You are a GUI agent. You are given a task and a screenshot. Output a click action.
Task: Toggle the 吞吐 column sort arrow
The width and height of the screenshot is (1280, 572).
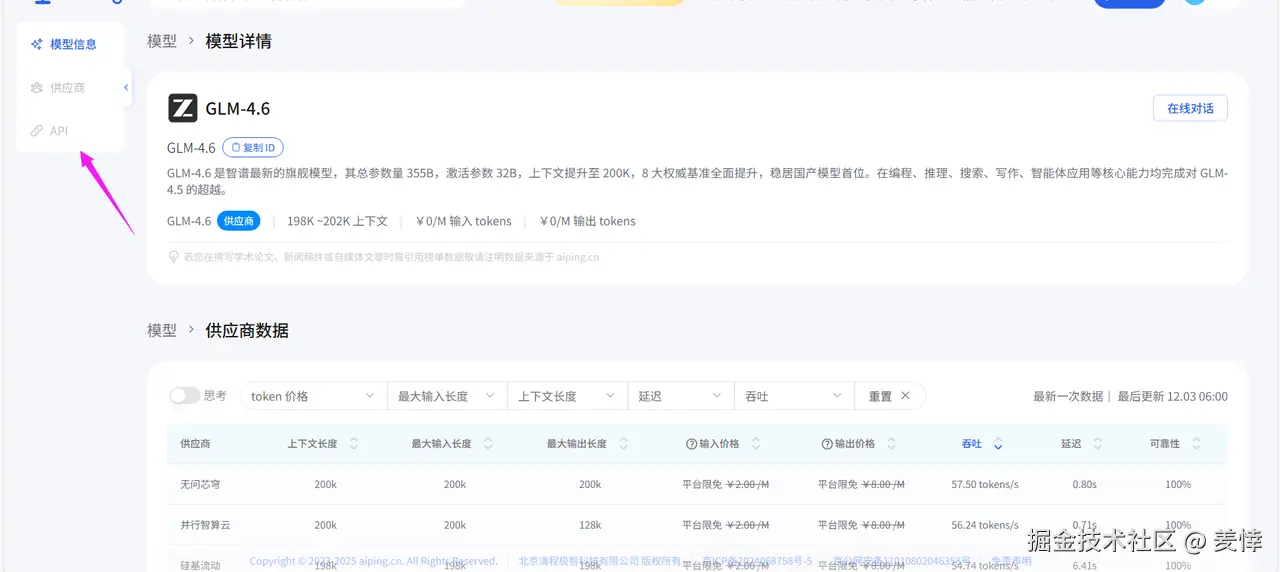click(x=998, y=444)
